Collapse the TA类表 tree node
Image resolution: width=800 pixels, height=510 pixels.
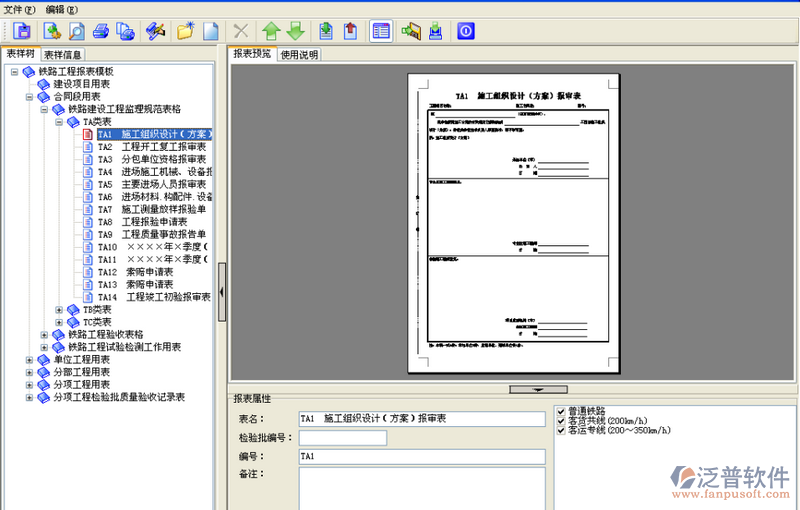pyautogui.click(x=59, y=122)
